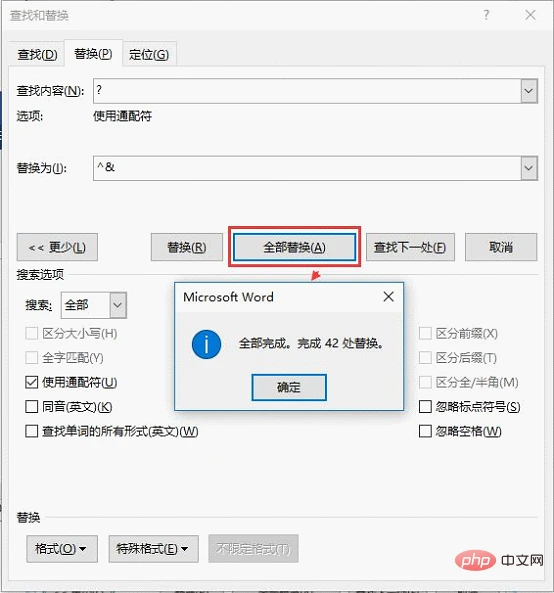Click the 使用通配符 options text
This screenshot has height=593, width=554.
tap(123, 116)
